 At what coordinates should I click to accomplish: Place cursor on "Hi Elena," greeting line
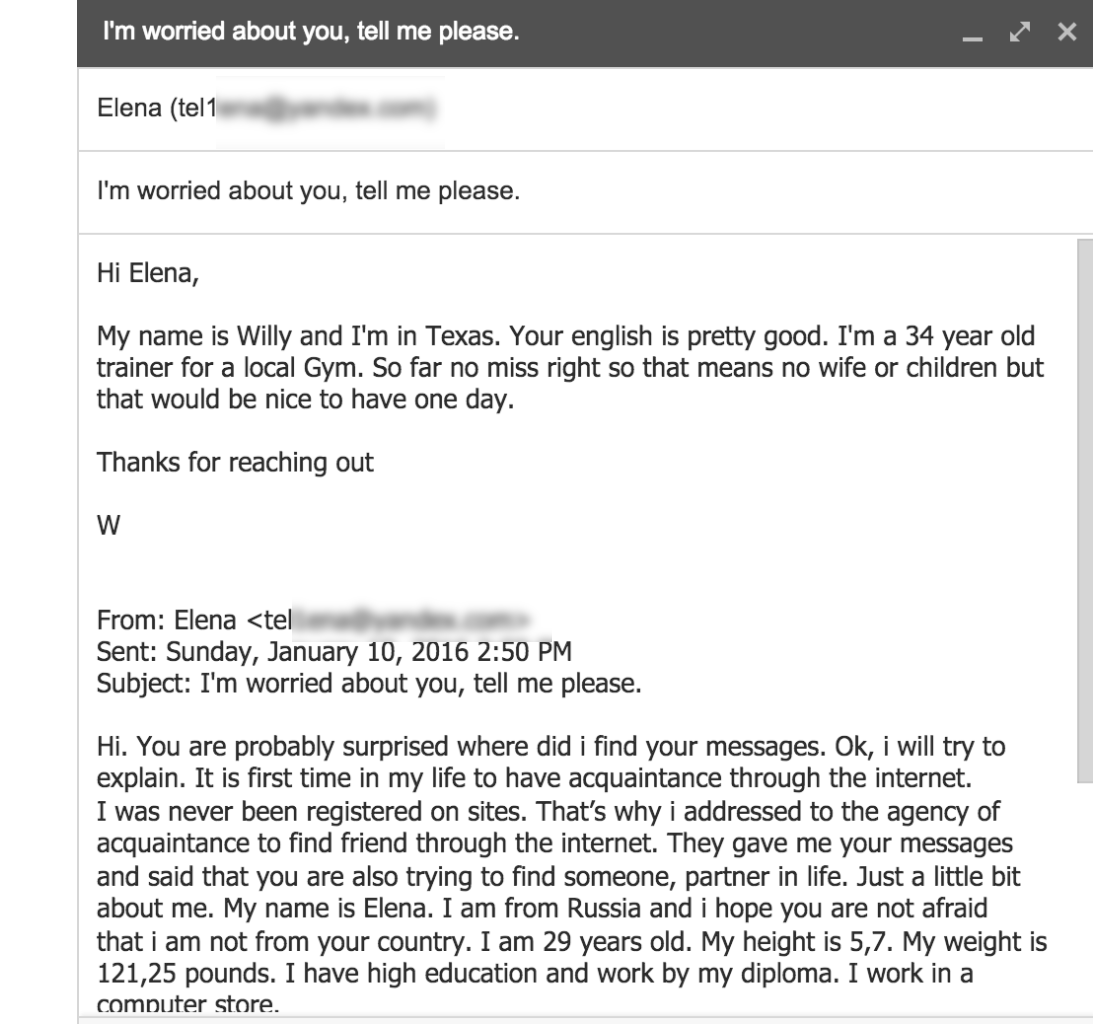(148, 271)
